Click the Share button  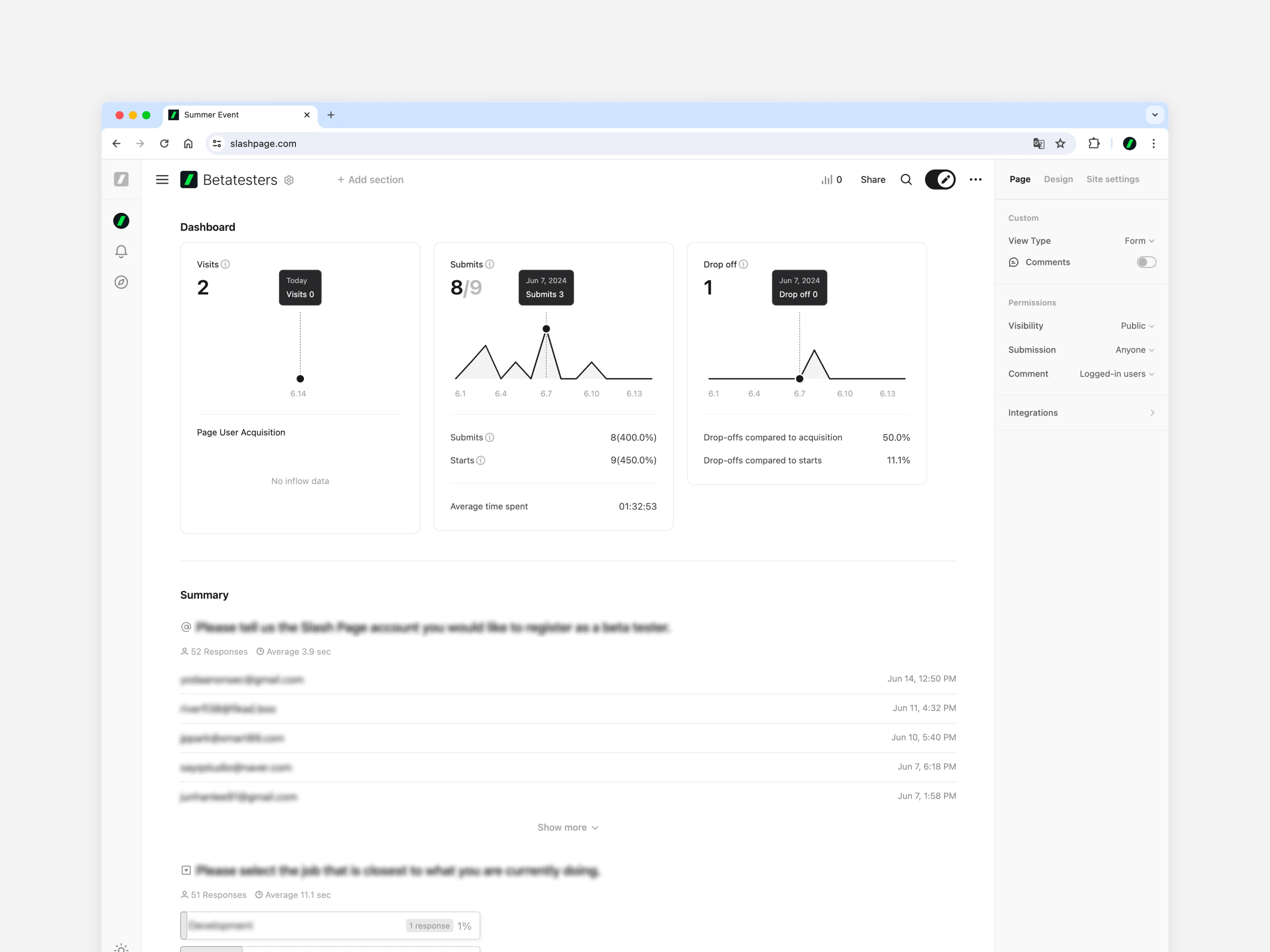point(872,180)
